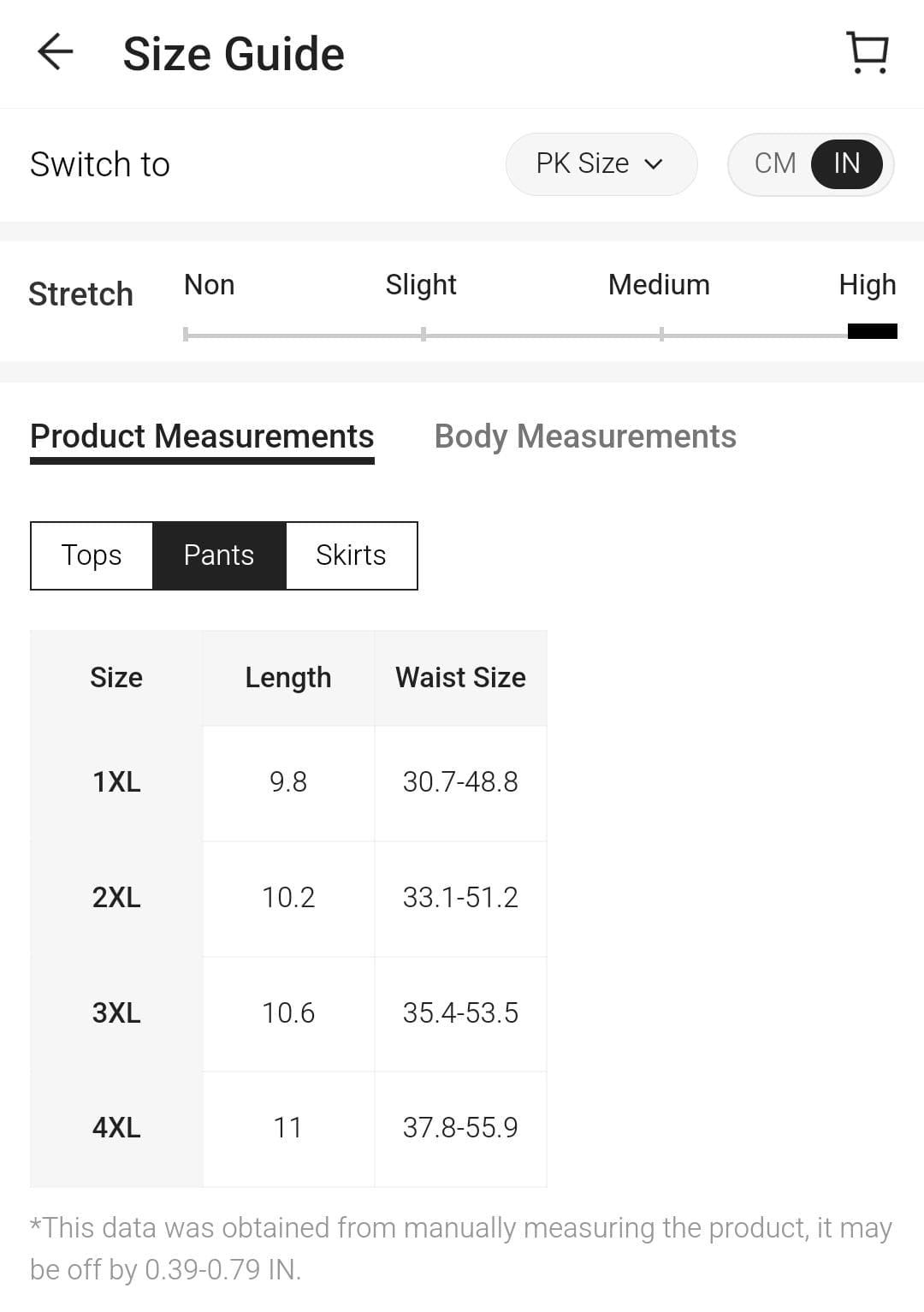
Task: Switch to the Skirts category
Action: (351, 555)
